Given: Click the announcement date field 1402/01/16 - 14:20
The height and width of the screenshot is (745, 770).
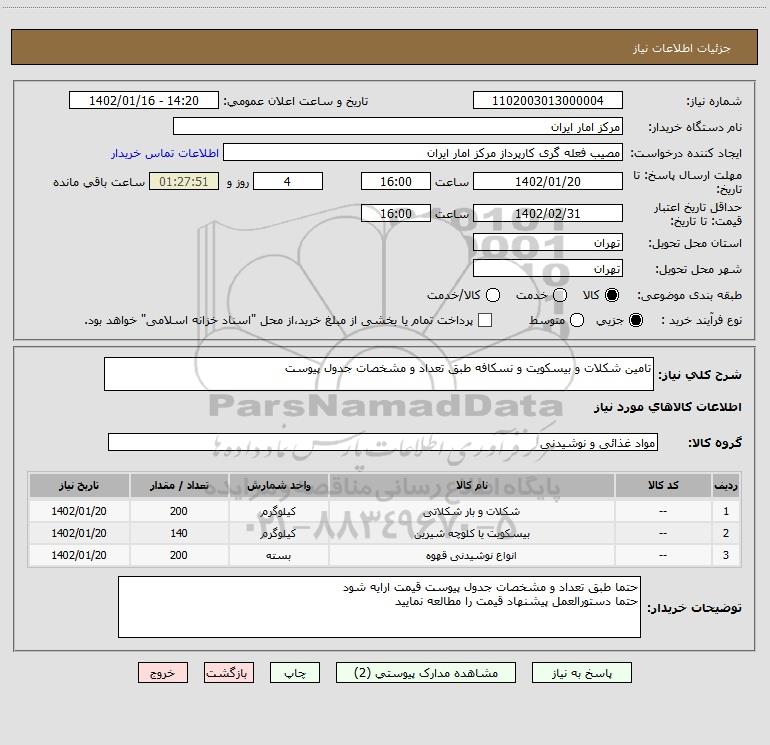Looking at the screenshot, I should (x=144, y=101).
